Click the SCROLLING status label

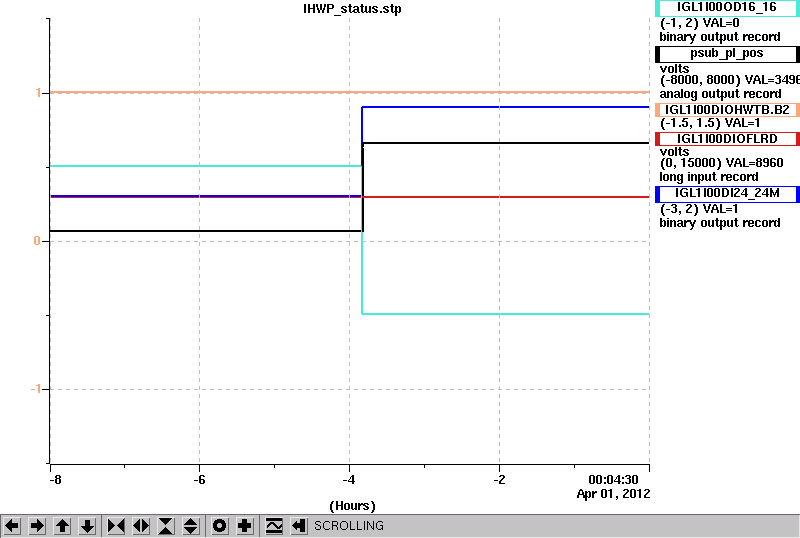[349, 526]
